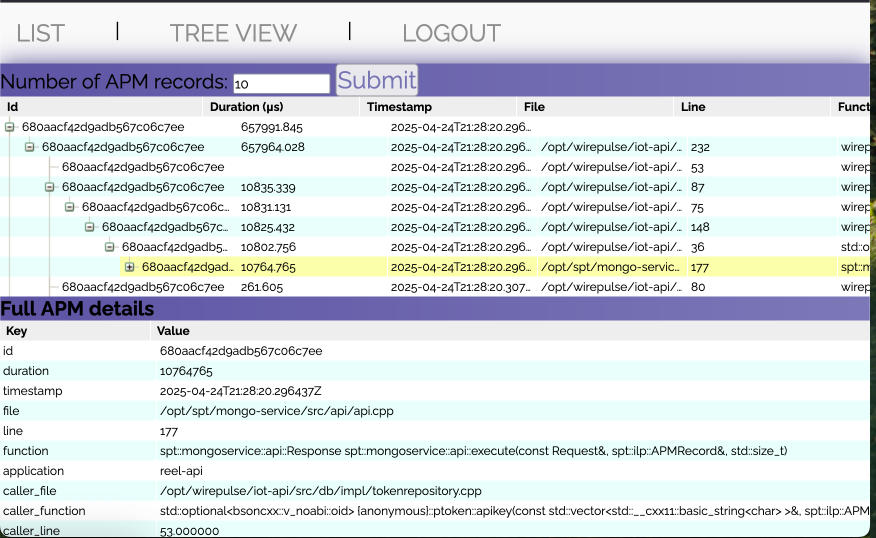Select the tree row with duration 261.605
The image size is (876, 538).
[x=435, y=287]
